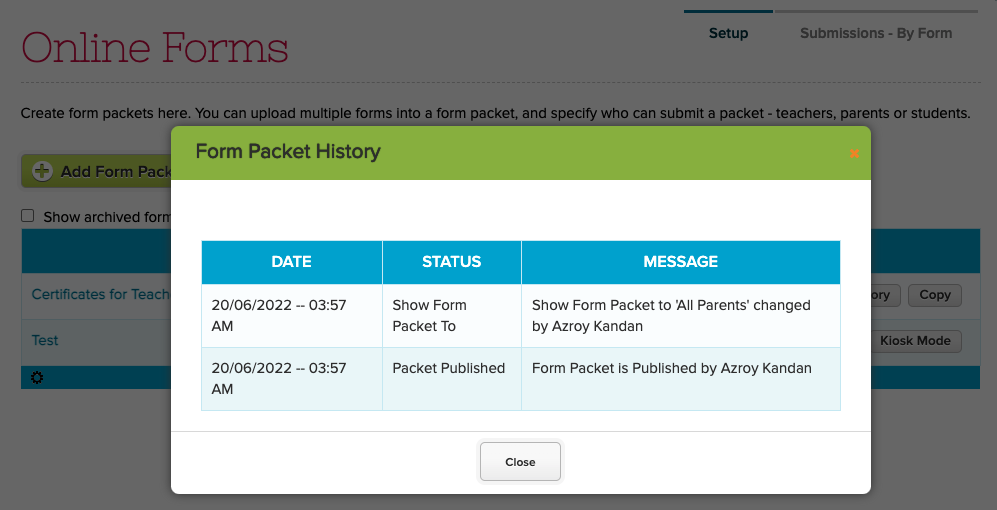Screen dimensions: 997x510
Task: Click the MESSAGE column header
Action: (680, 262)
